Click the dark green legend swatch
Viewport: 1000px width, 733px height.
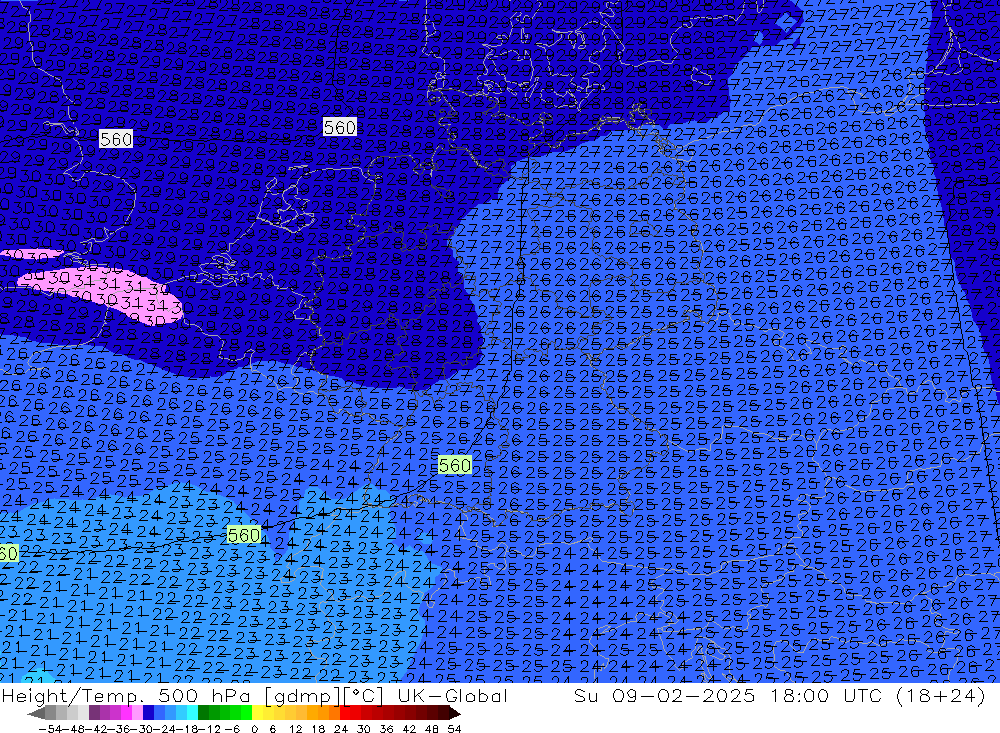(x=203, y=714)
